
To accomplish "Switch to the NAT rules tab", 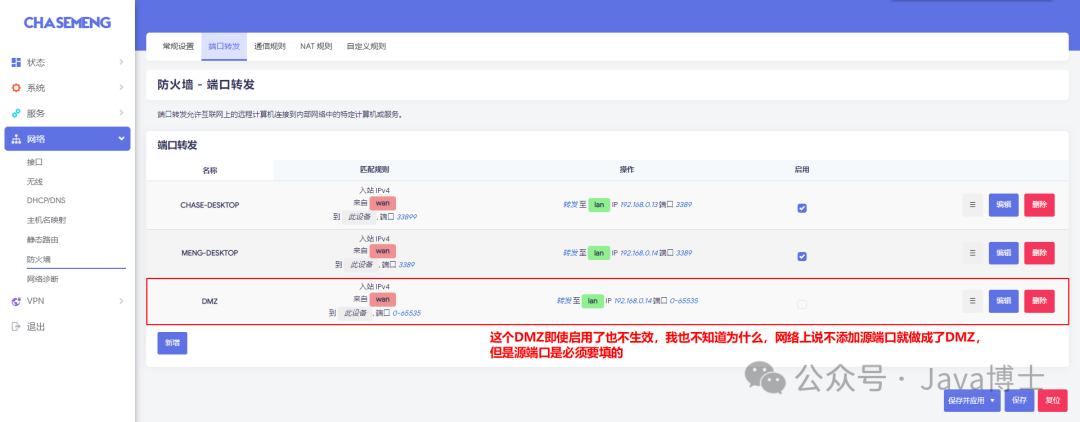I will coord(316,46).
